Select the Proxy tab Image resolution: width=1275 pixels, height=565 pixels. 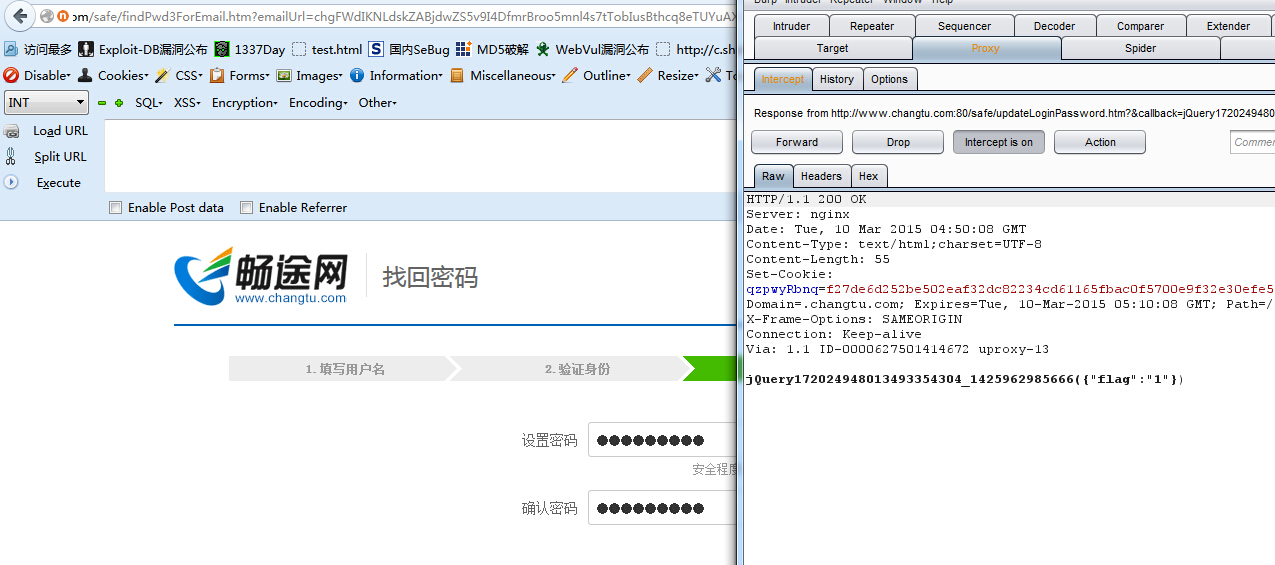(x=986, y=48)
